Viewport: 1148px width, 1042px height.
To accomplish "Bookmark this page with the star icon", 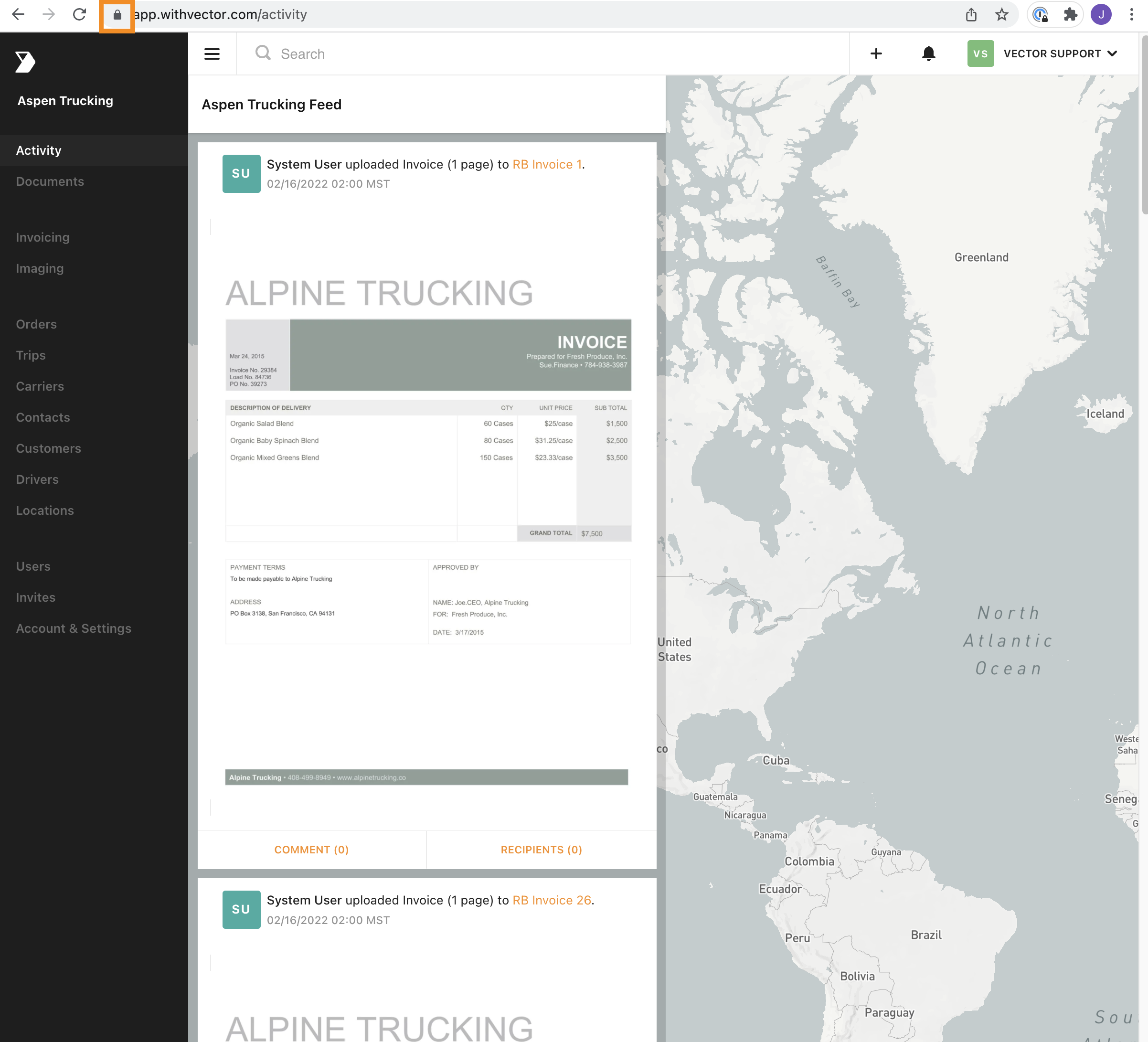I will click(x=1002, y=15).
